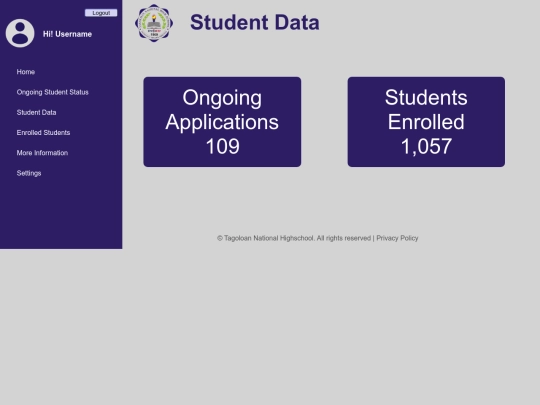The width and height of the screenshot is (540, 405).
Task: Select Student Data in sidebar menu
Action: click(x=37, y=112)
